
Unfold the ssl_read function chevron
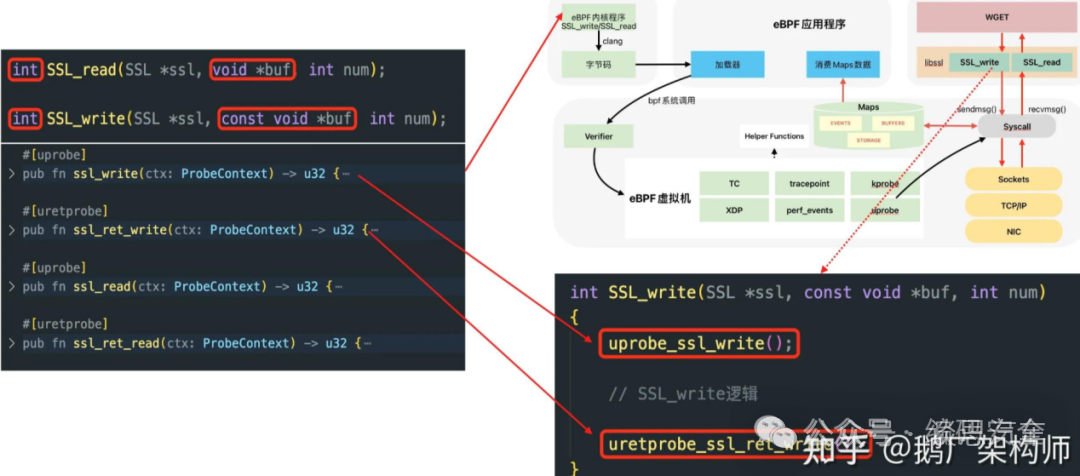click(x=11, y=287)
